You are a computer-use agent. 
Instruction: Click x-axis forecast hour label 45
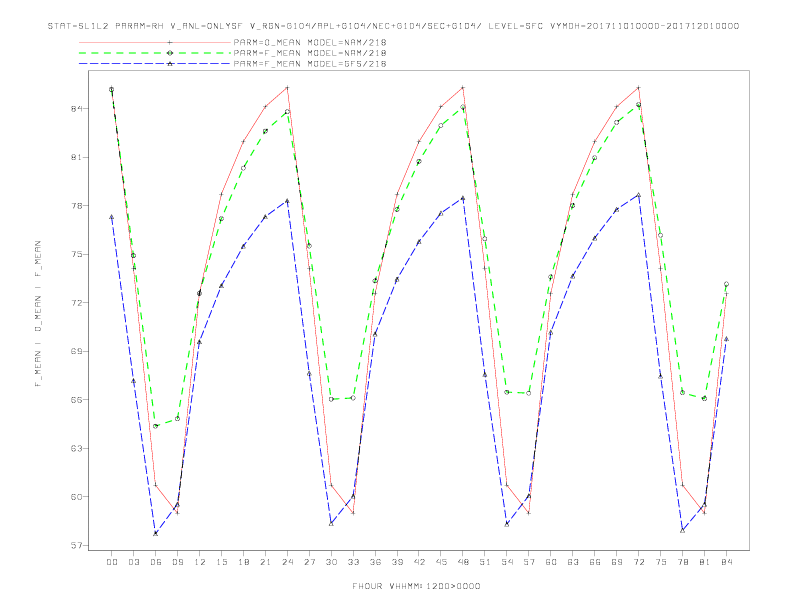(x=441, y=562)
